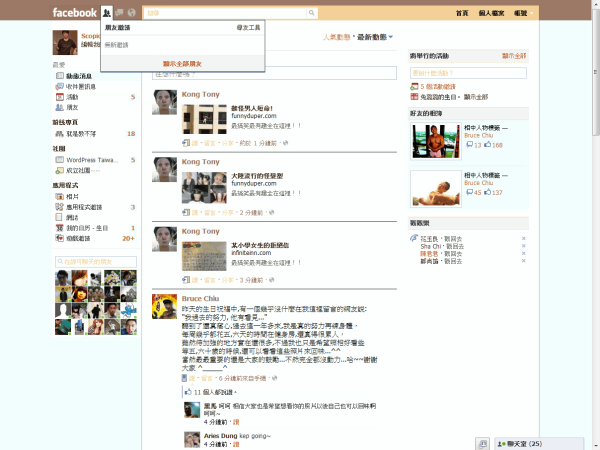Dismiss the first poke entry

tap(523, 238)
